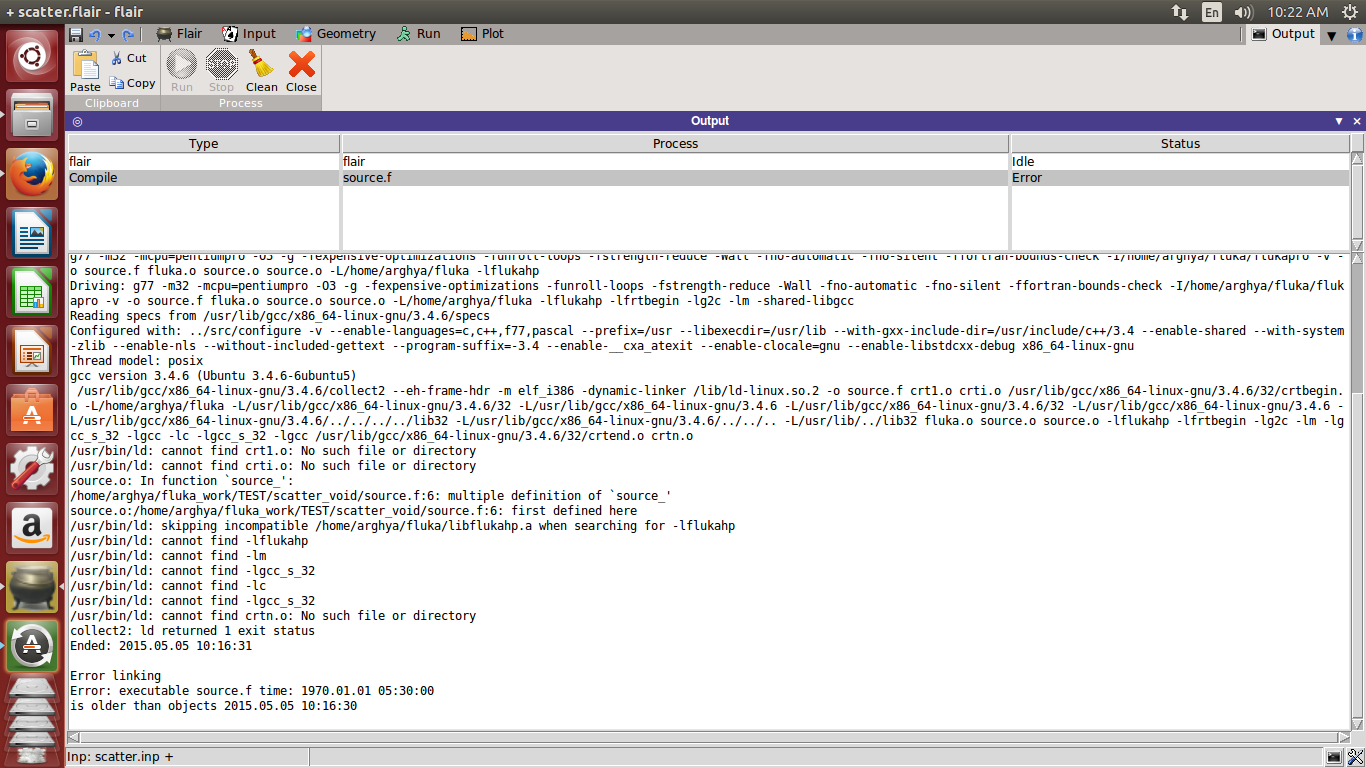Image resolution: width=1366 pixels, height=768 pixels.
Task: Click the 'Ended: 2015.05.05 10:16:31' line
Action: 161,646
